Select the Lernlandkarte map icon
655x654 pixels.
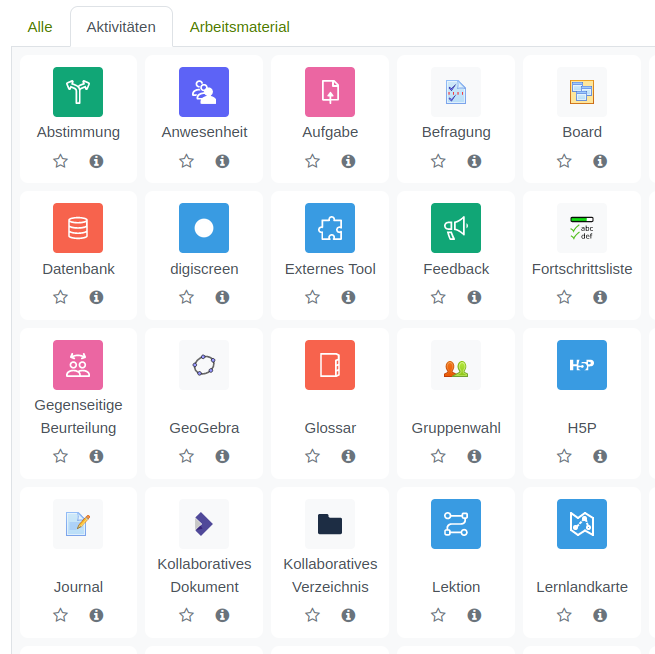tap(582, 524)
